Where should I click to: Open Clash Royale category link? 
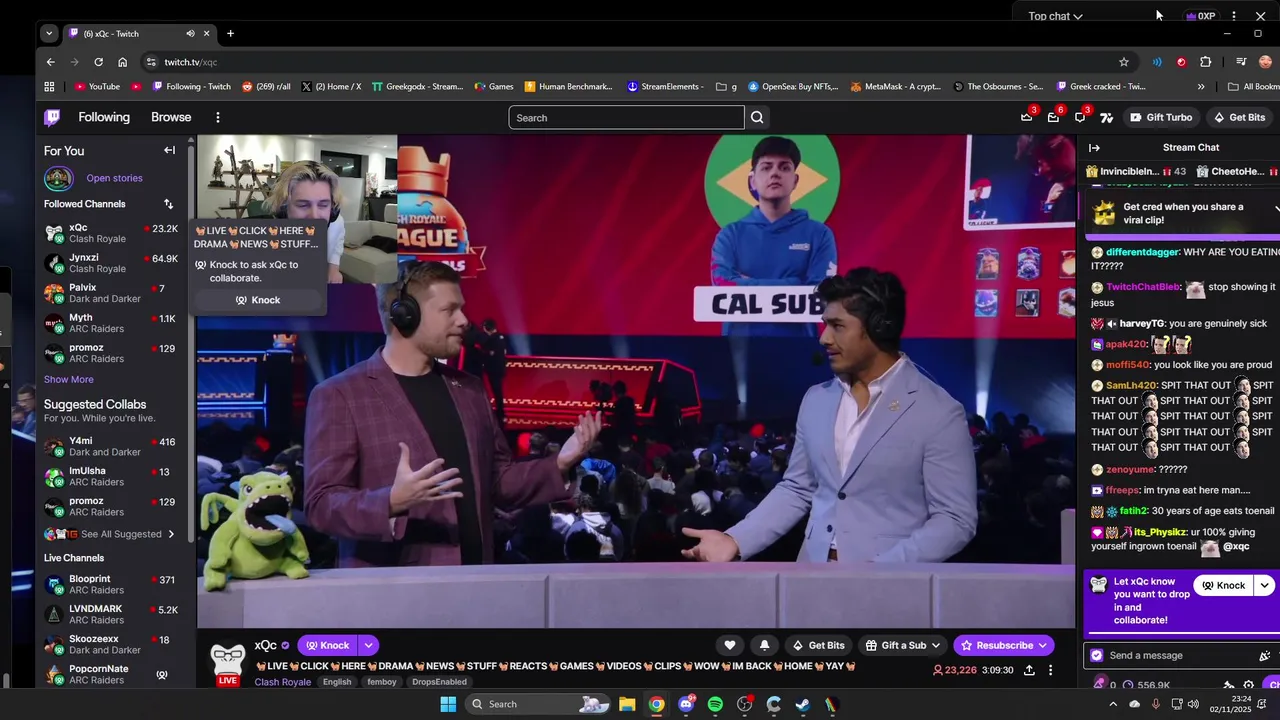(x=282, y=682)
